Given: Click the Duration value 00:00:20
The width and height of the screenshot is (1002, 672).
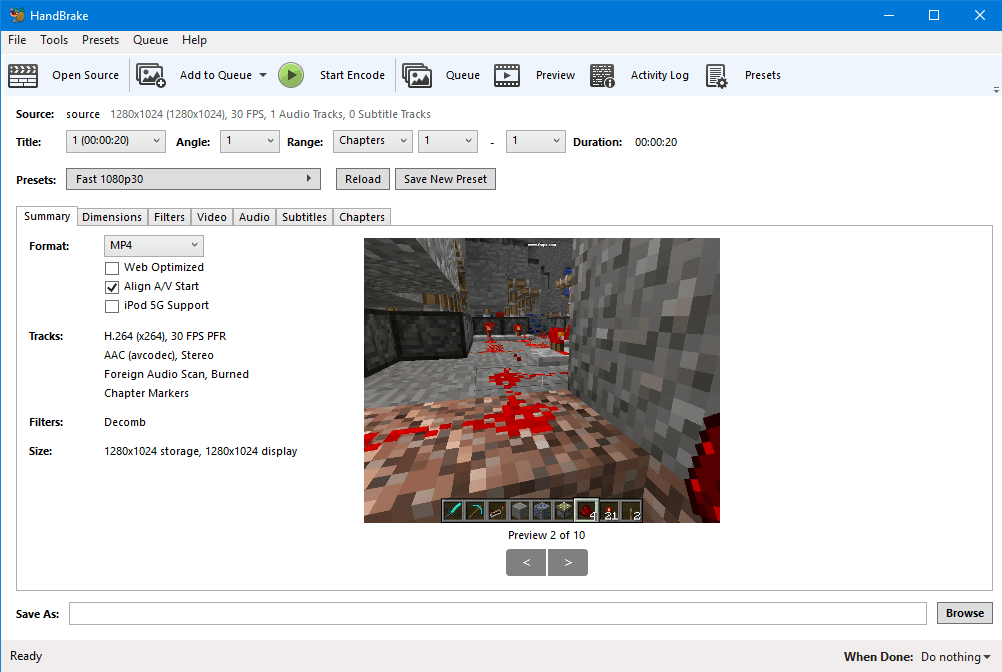Looking at the screenshot, I should (x=656, y=142).
